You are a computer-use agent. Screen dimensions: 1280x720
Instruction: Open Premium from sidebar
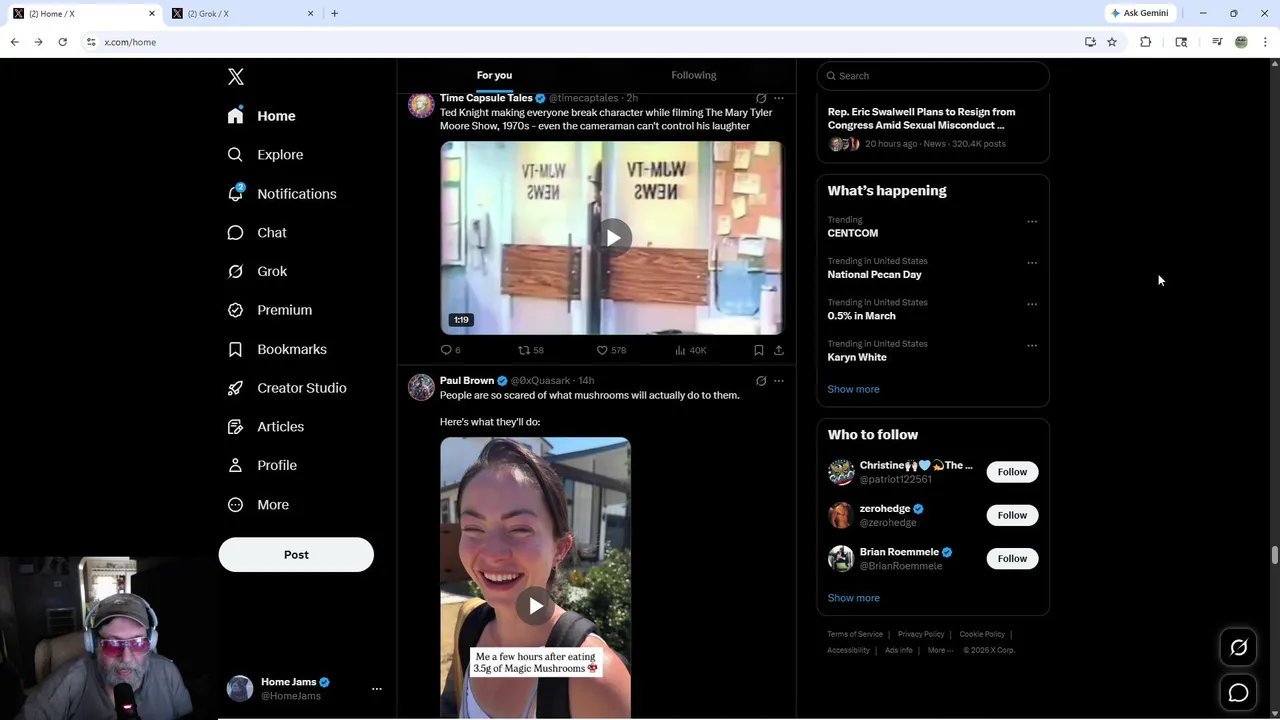point(270,310)
